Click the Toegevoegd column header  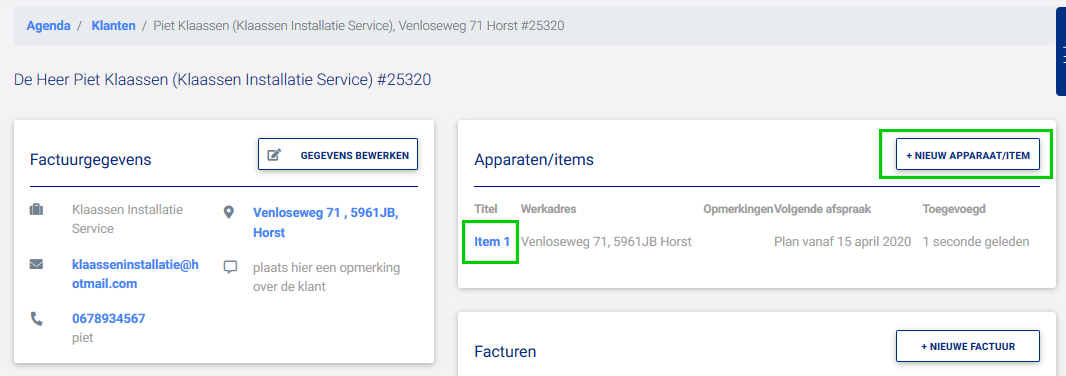pos(954,209)
